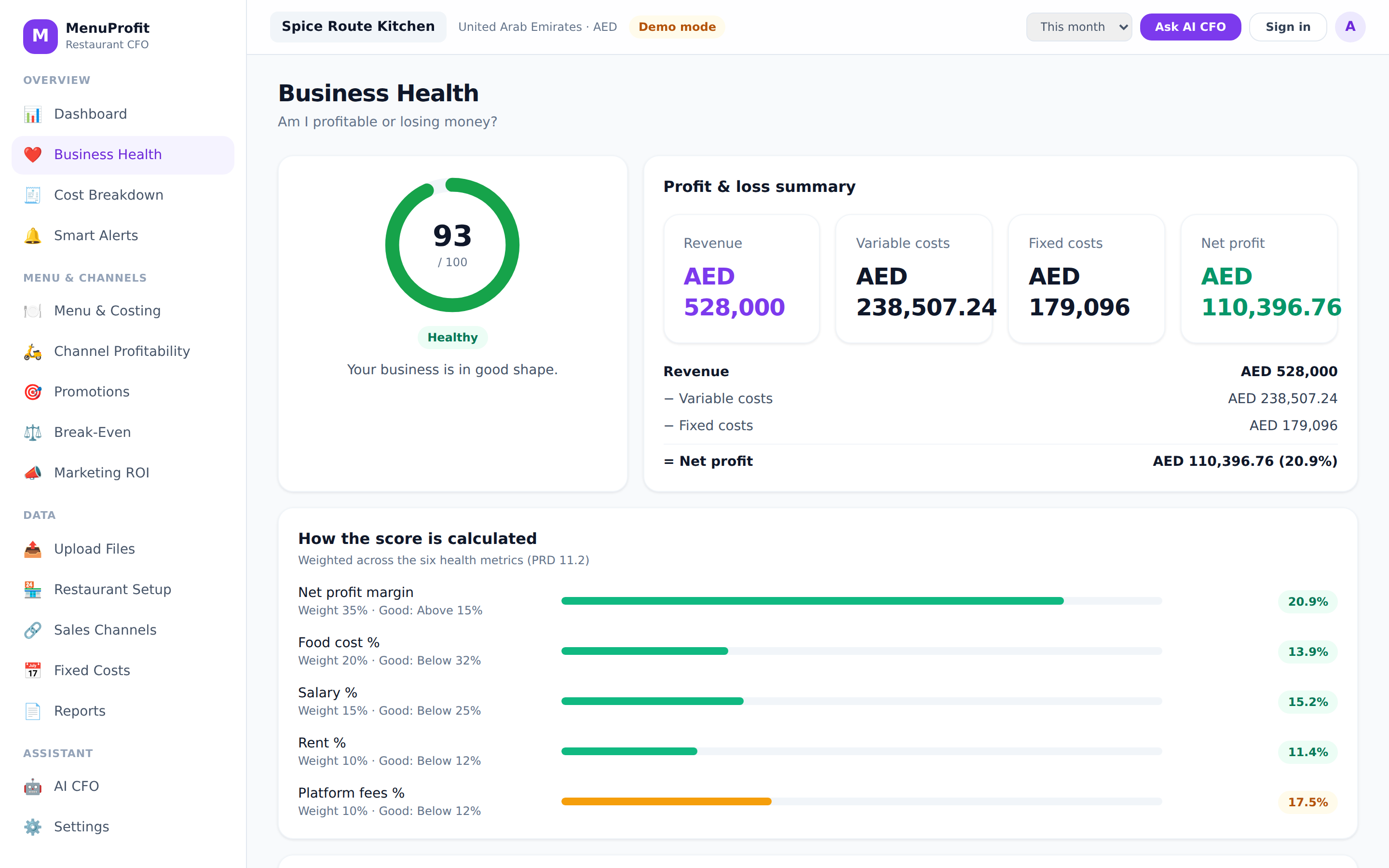Click the 93 health score ring

tap(452, 245)
